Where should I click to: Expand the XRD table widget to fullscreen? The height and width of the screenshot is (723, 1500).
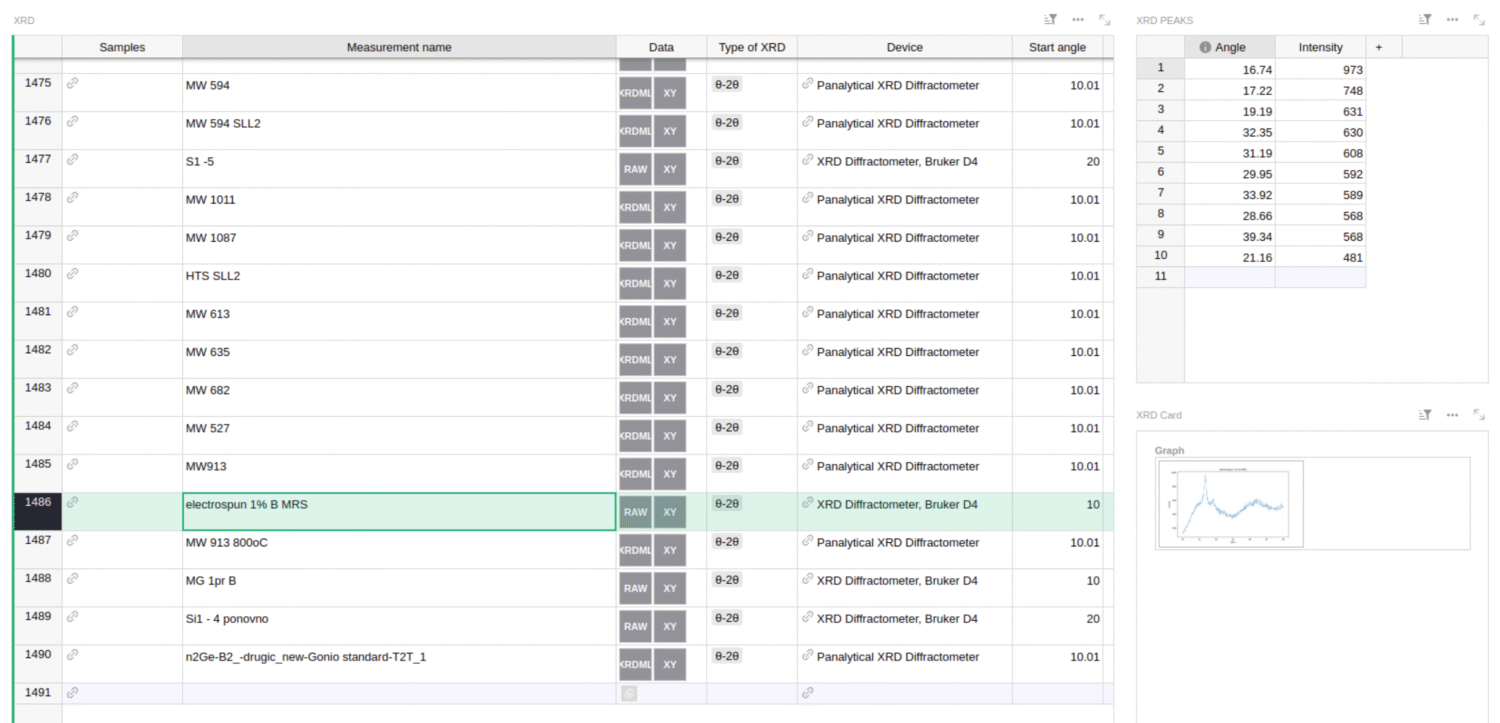point(1105,19)
